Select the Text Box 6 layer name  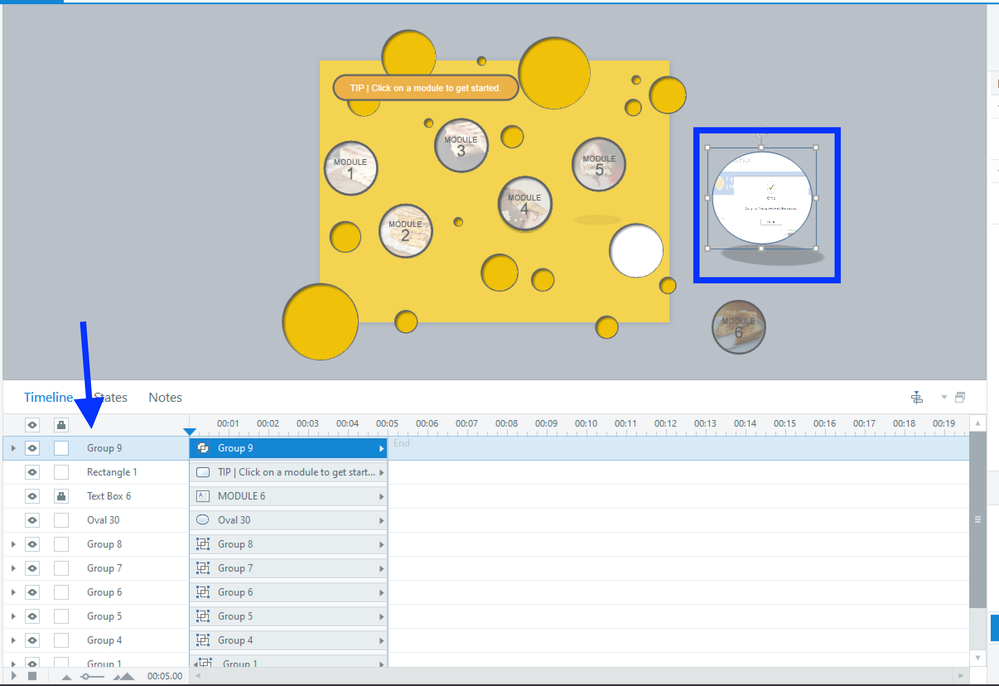[109, 496]
